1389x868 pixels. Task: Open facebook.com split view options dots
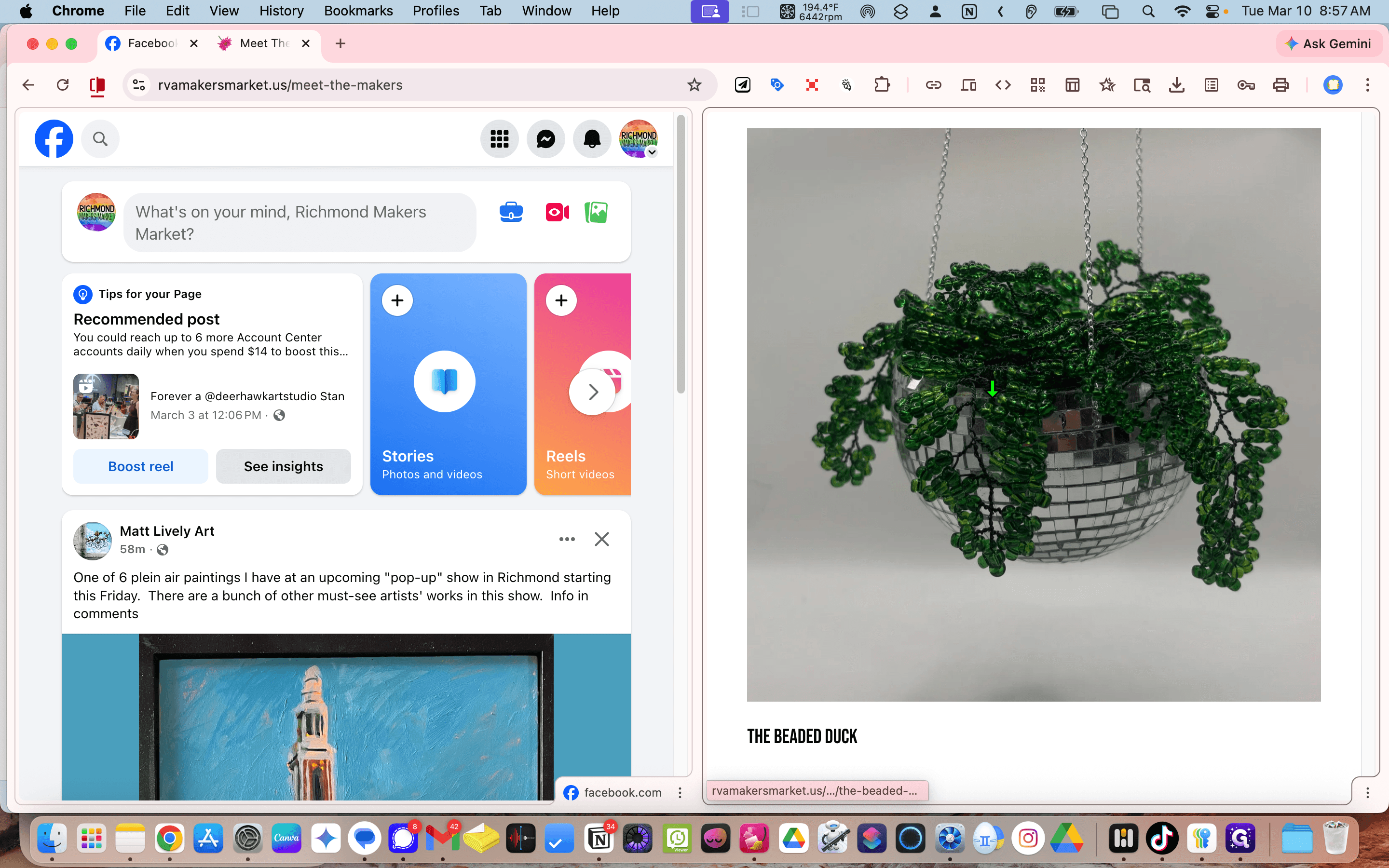point(680,793)
